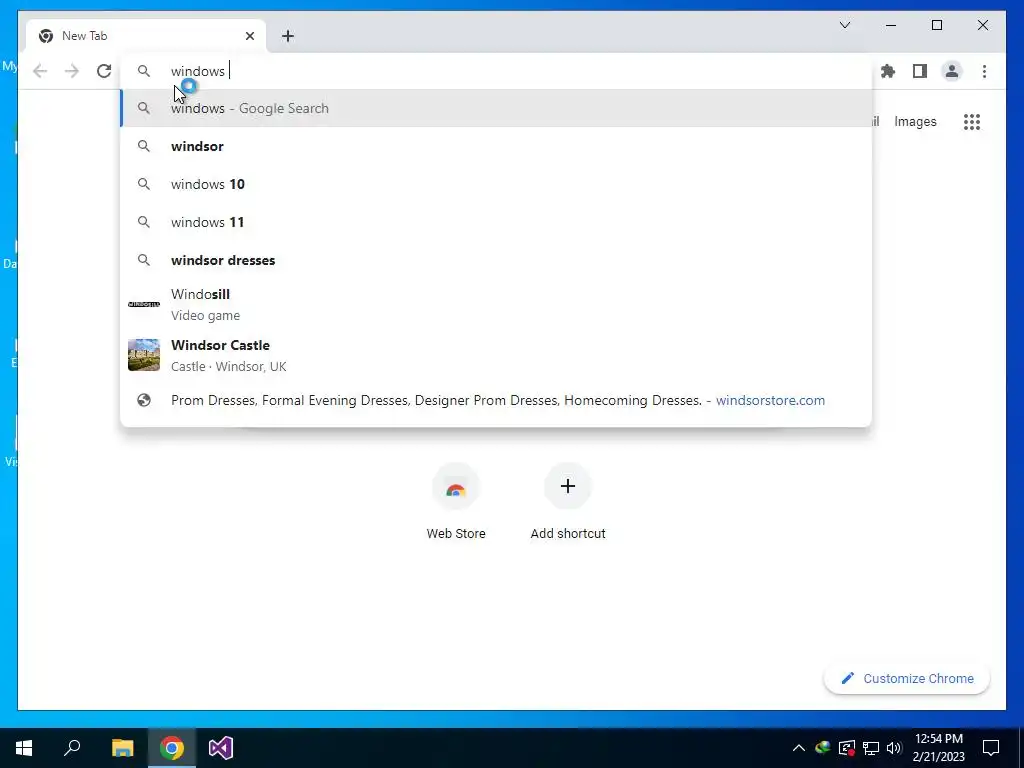Click the Chrome taskbar icon

point(172,748)
